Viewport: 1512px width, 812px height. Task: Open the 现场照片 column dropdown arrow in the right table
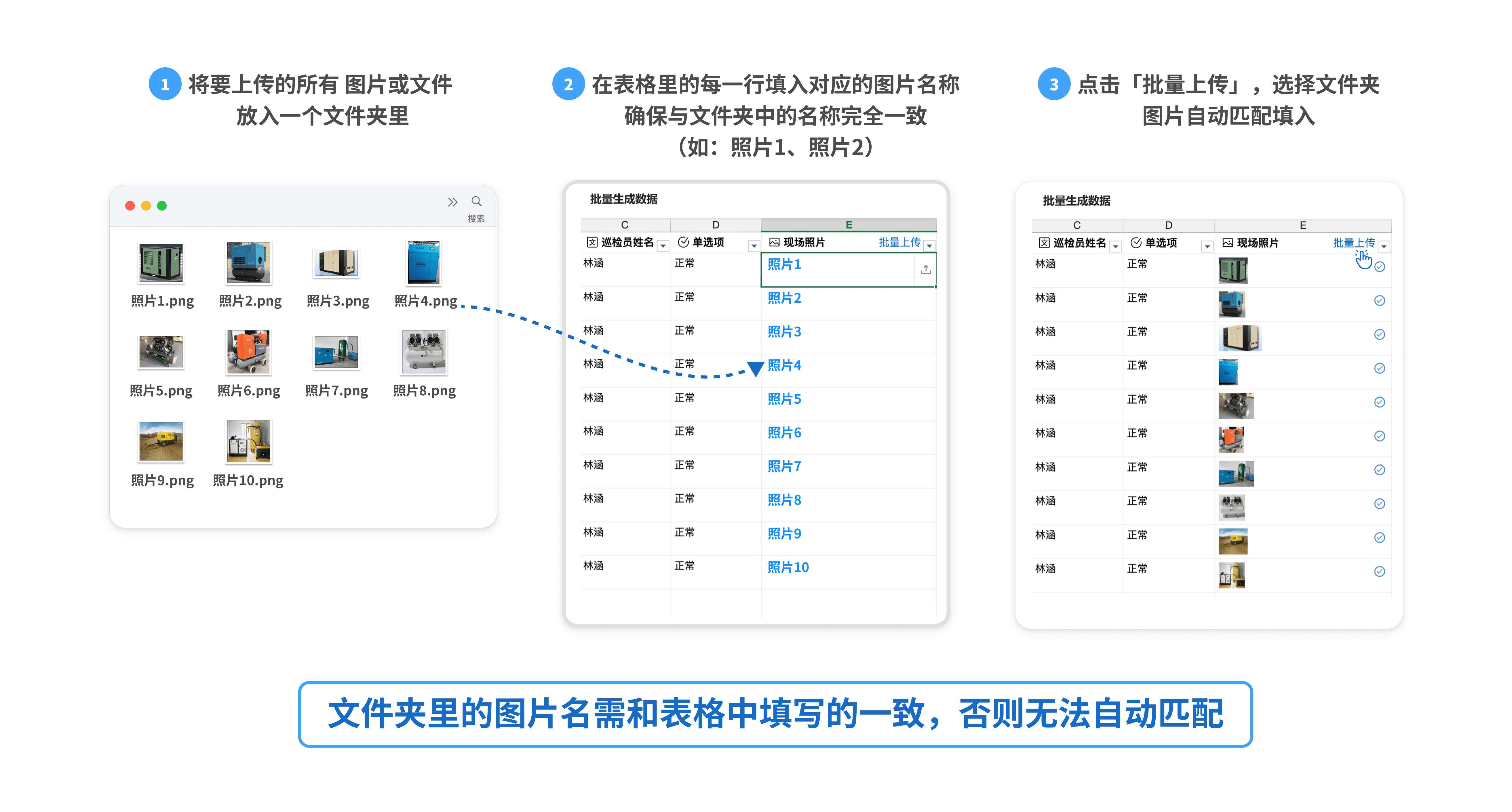pyautogui.click(x=1383, y=246)
